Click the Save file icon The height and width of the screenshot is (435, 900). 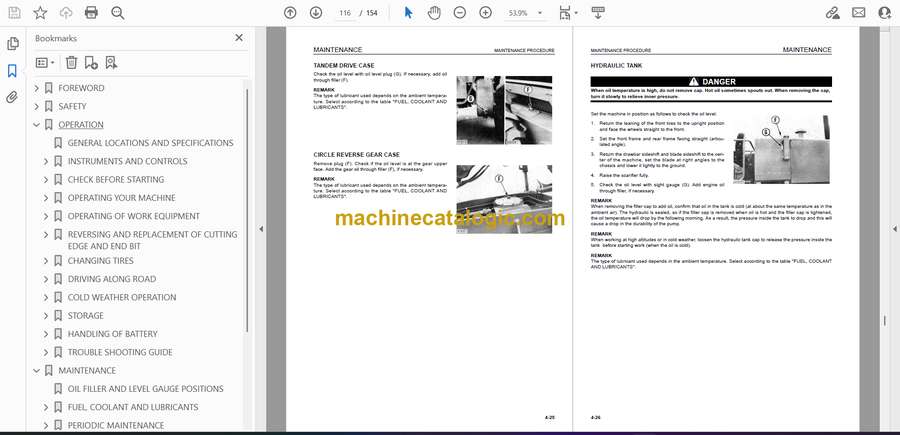click(14, 13)
